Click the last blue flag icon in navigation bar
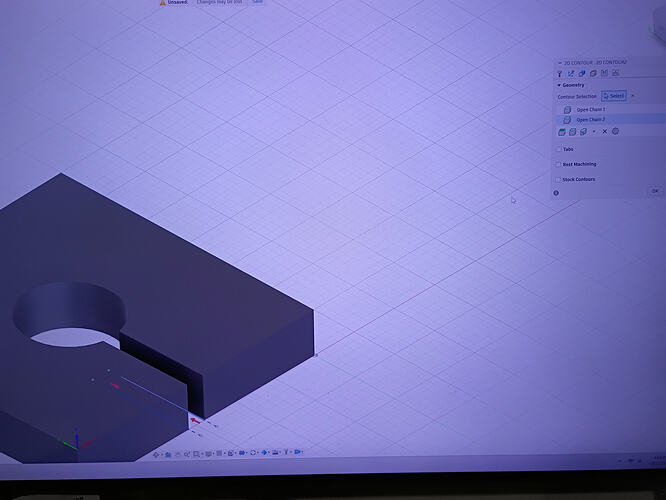Screen dimensions: 666x500 pyautogui.click(x=297, y=452)
